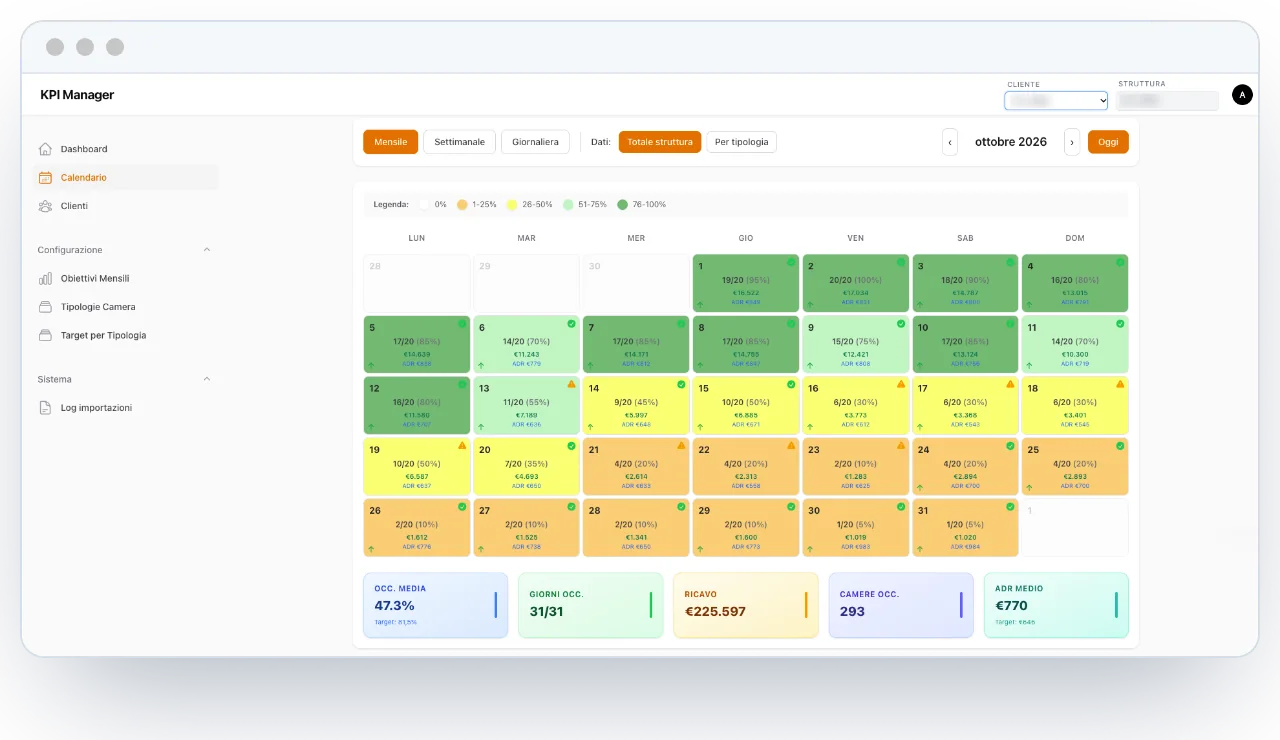Show data Per tipologia
The image size is (1280, 740).
click(x=742, y=142)
